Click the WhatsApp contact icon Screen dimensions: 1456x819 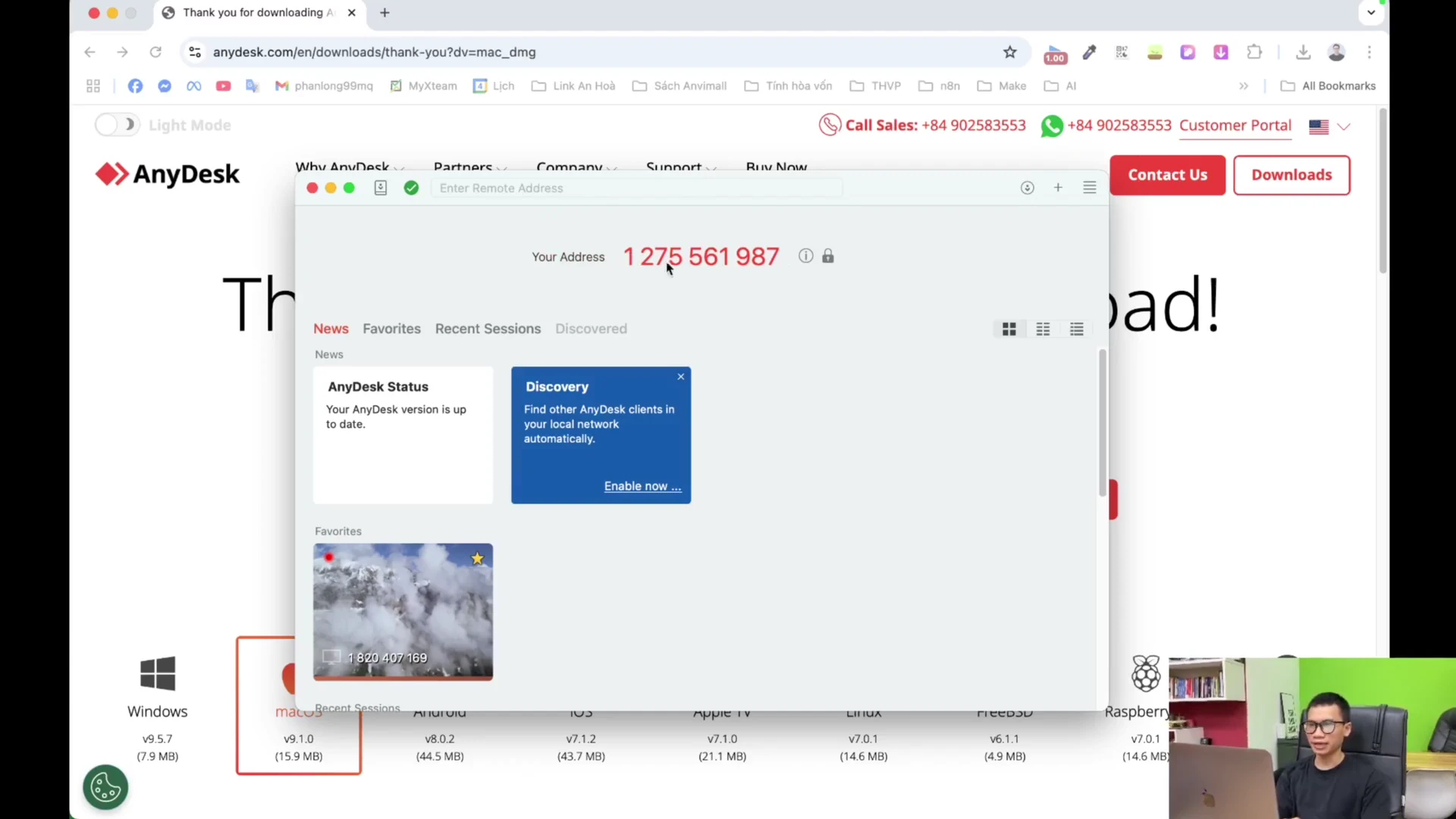[1052, 126]
